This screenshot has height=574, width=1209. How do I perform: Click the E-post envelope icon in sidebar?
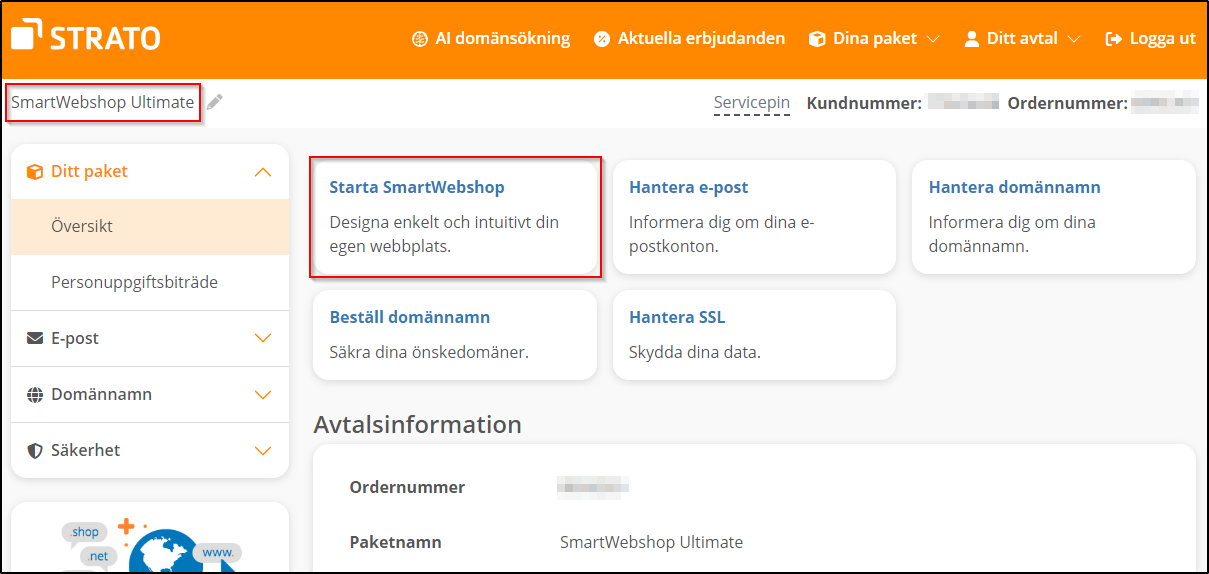click(x=35, y=338)
